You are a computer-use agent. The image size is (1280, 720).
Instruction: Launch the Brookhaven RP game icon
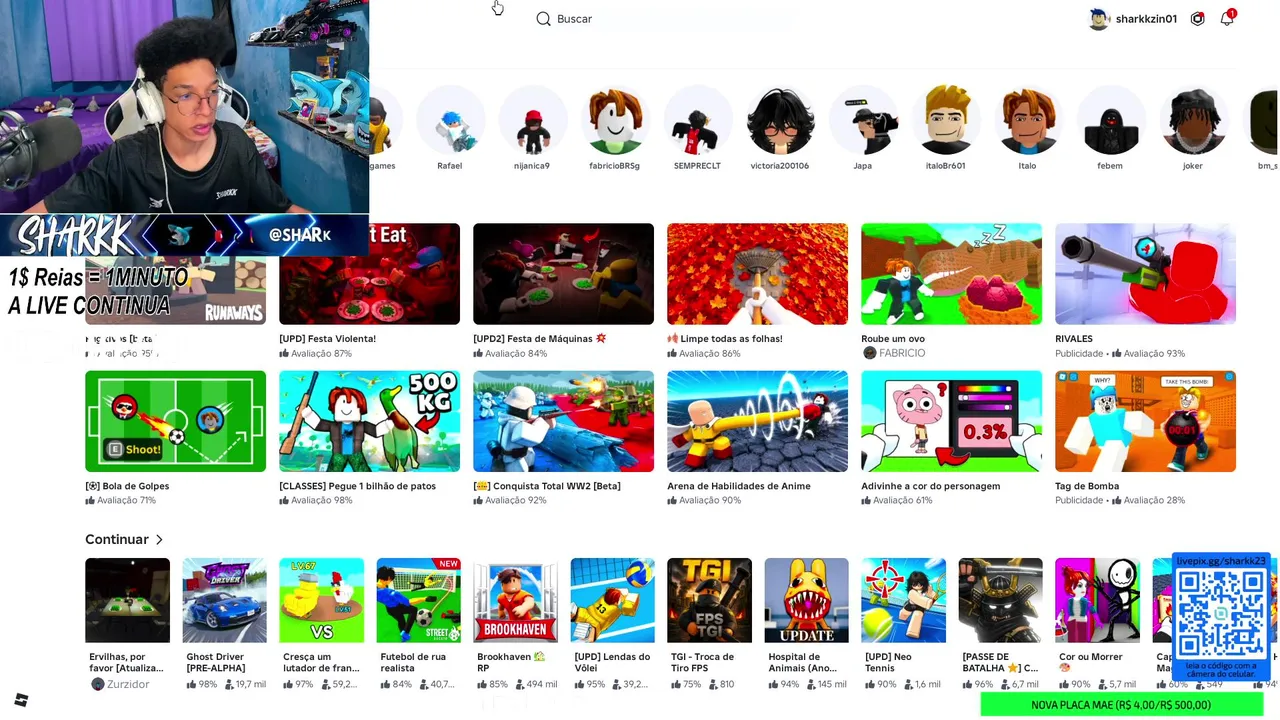tap(515, 600)
